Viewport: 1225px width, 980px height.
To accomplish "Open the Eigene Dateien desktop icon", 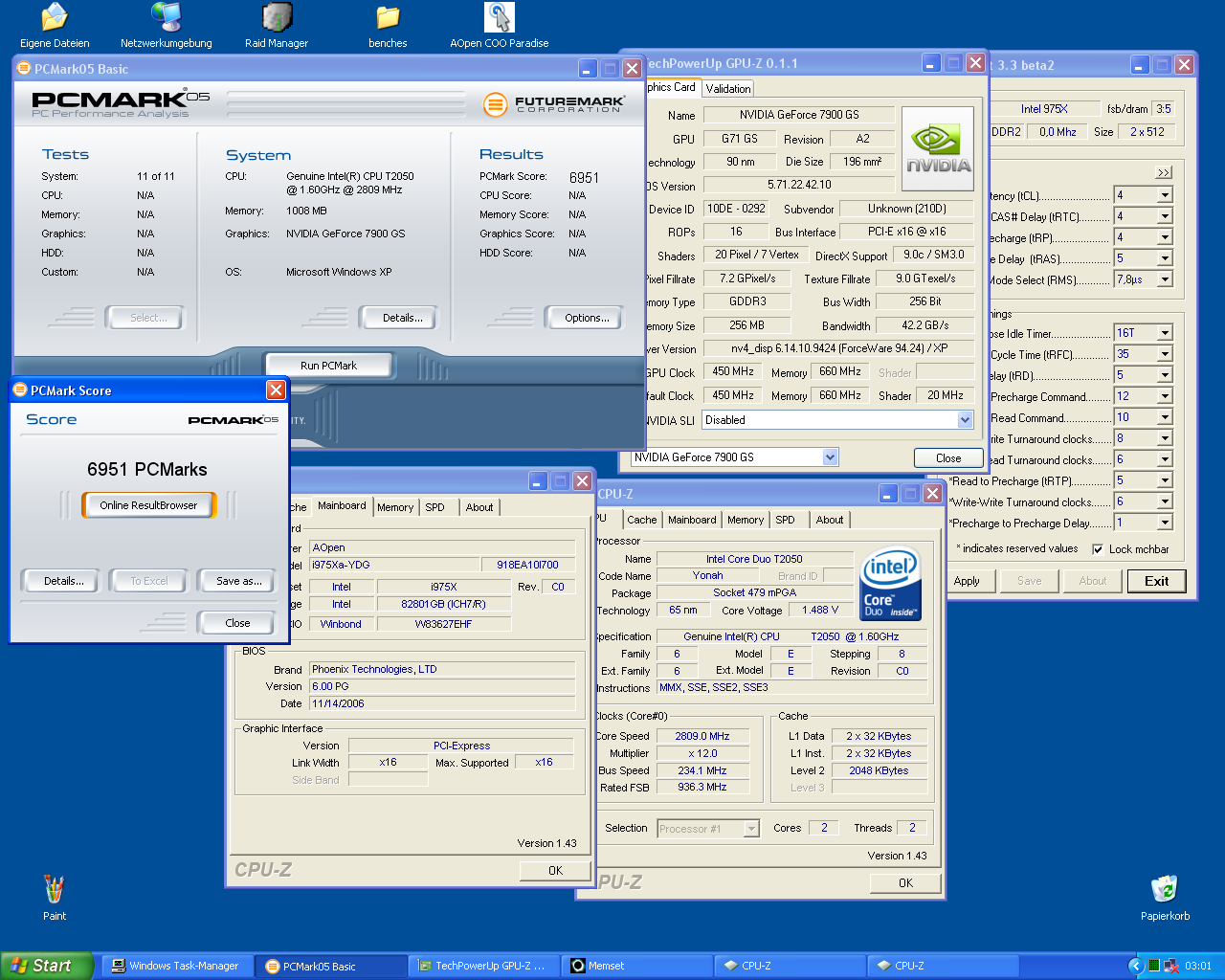I will [x=55, y=26].
